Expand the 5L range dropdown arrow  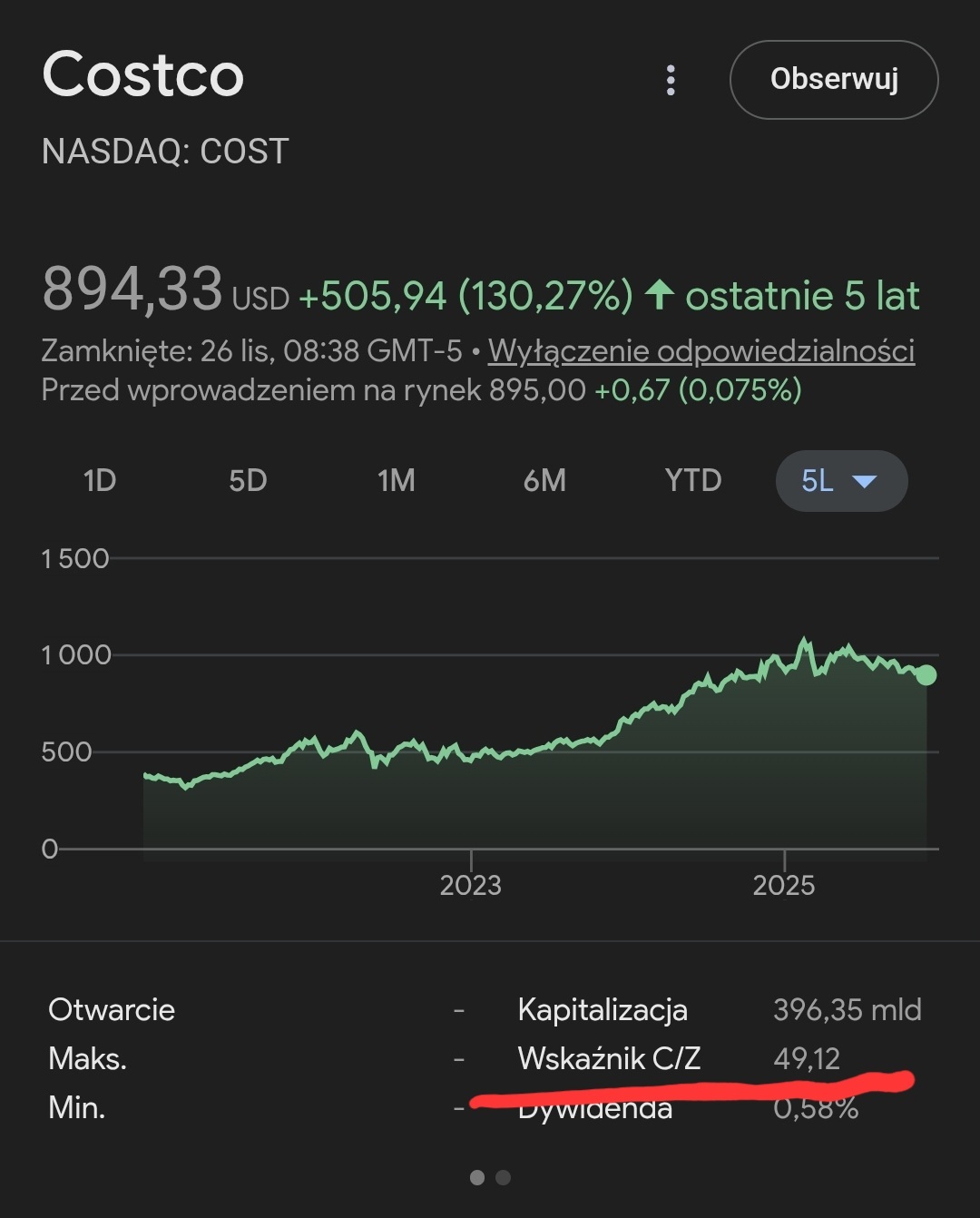coord(865,481)
